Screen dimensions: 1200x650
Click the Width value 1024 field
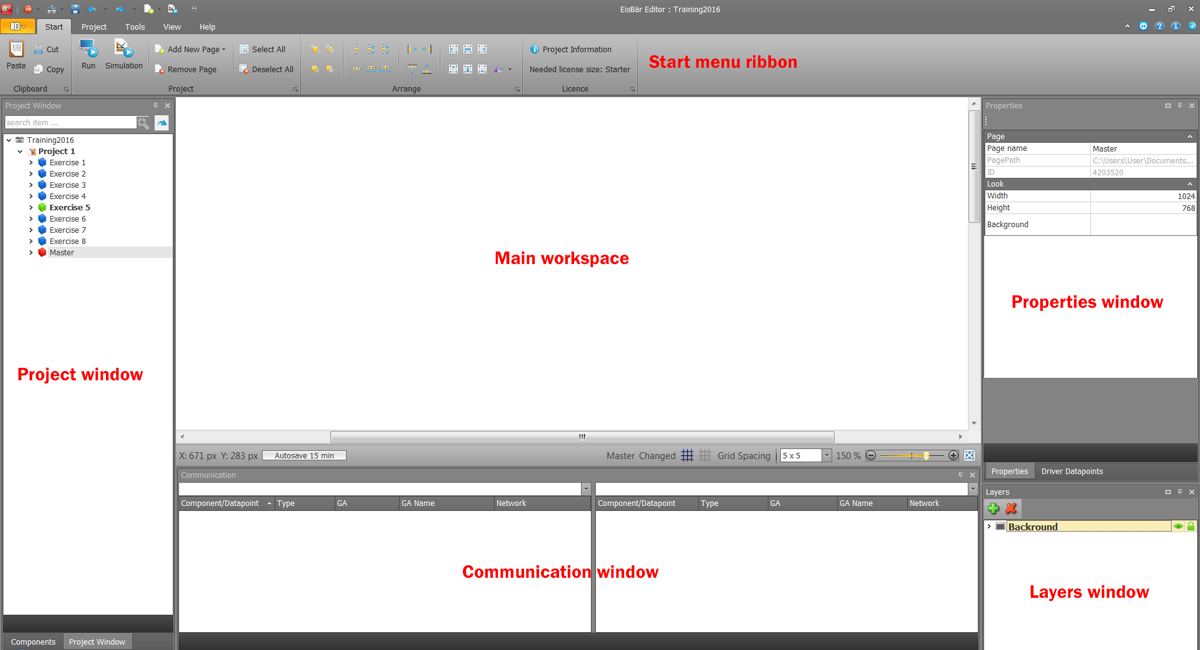point(1143,196)
